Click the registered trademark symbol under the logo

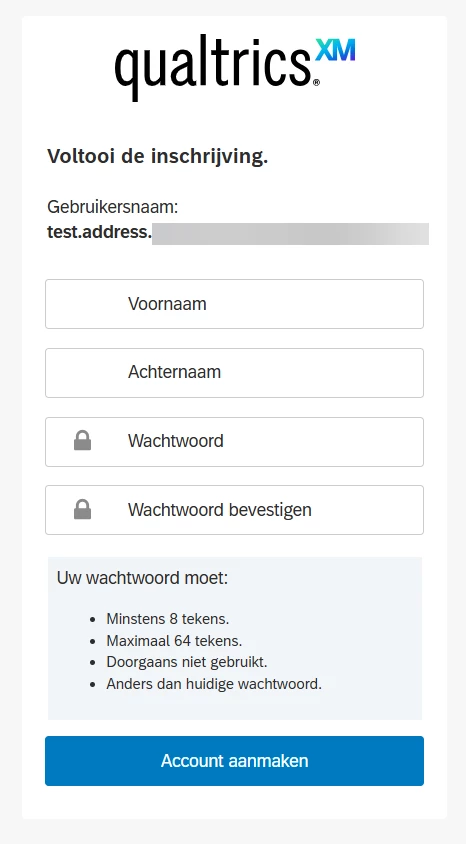point(316,82)
